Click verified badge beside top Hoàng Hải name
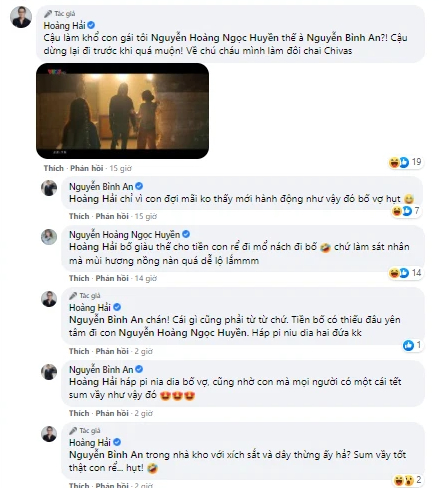Image resolution: width=442 pixels, height=488 pixels. (91, 25)
